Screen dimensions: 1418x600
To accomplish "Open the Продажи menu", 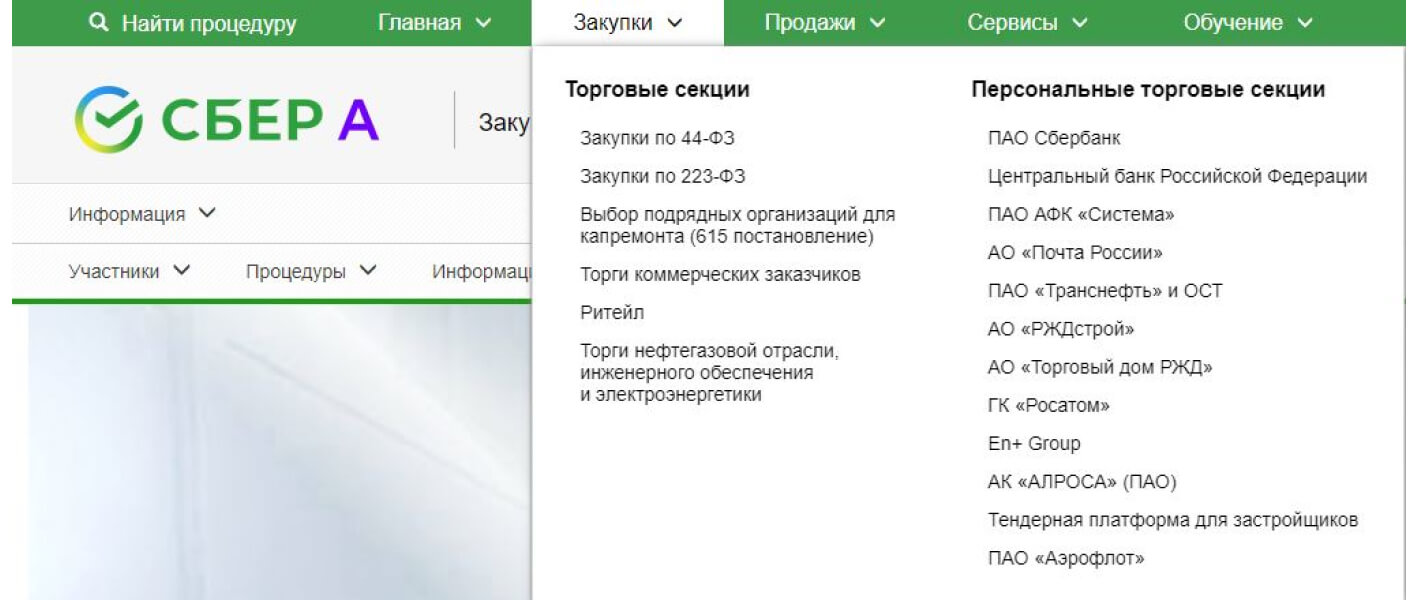I will [x=825, y=22].
